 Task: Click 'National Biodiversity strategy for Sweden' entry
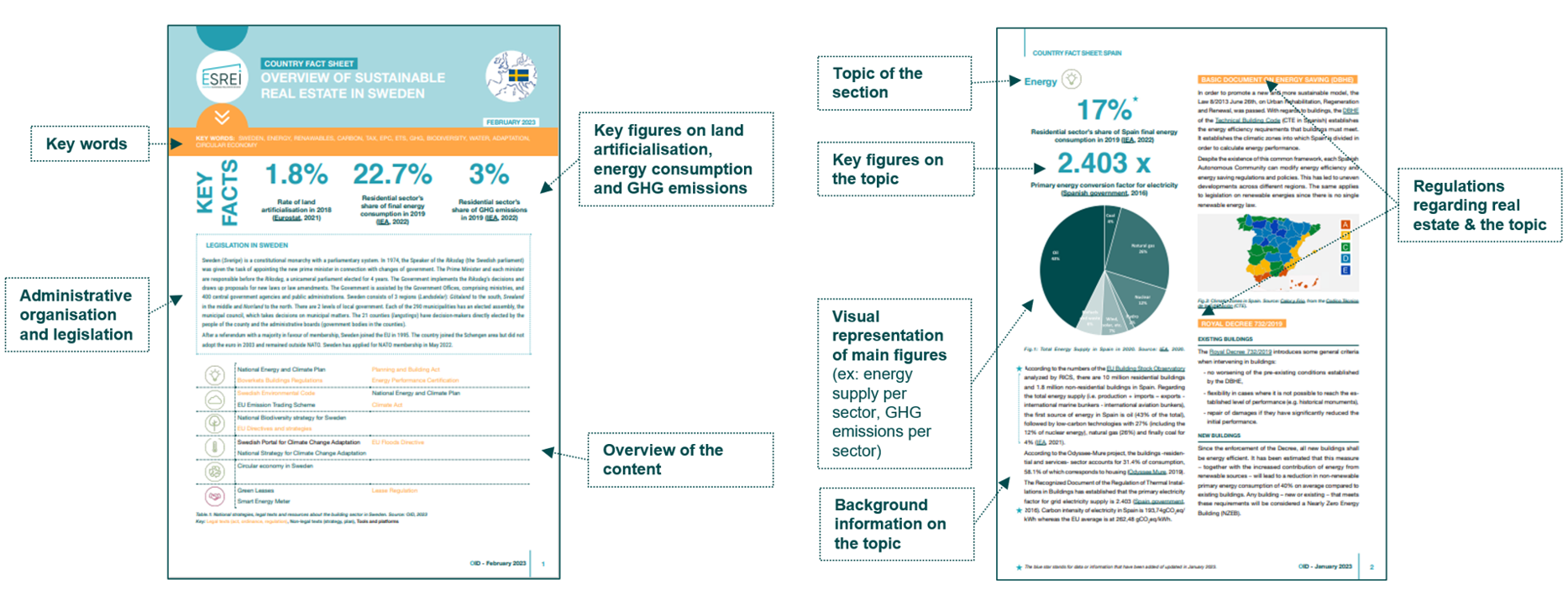(291, 418)
